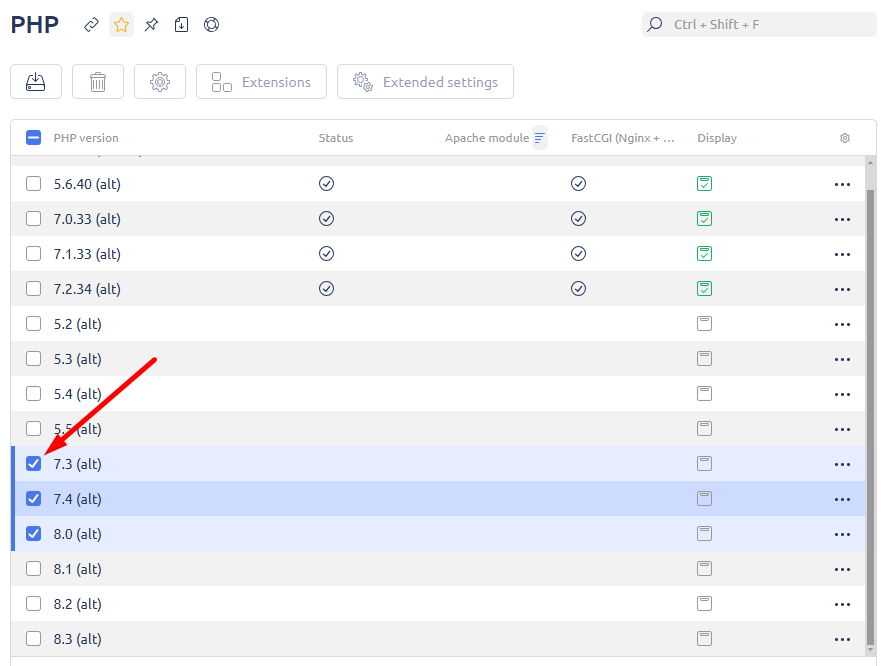The image size is (884, 666).
Task: Toggle the select-all header checkbox
Action: pos(33,138)
